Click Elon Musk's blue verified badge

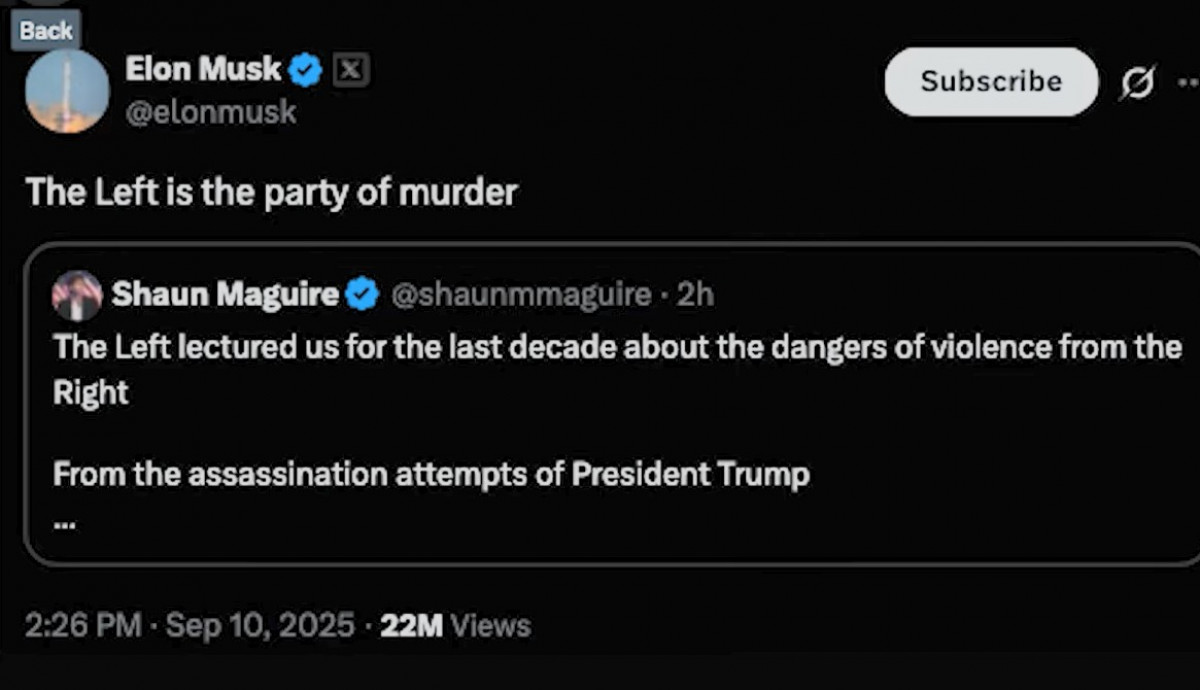tap(306, 70)
